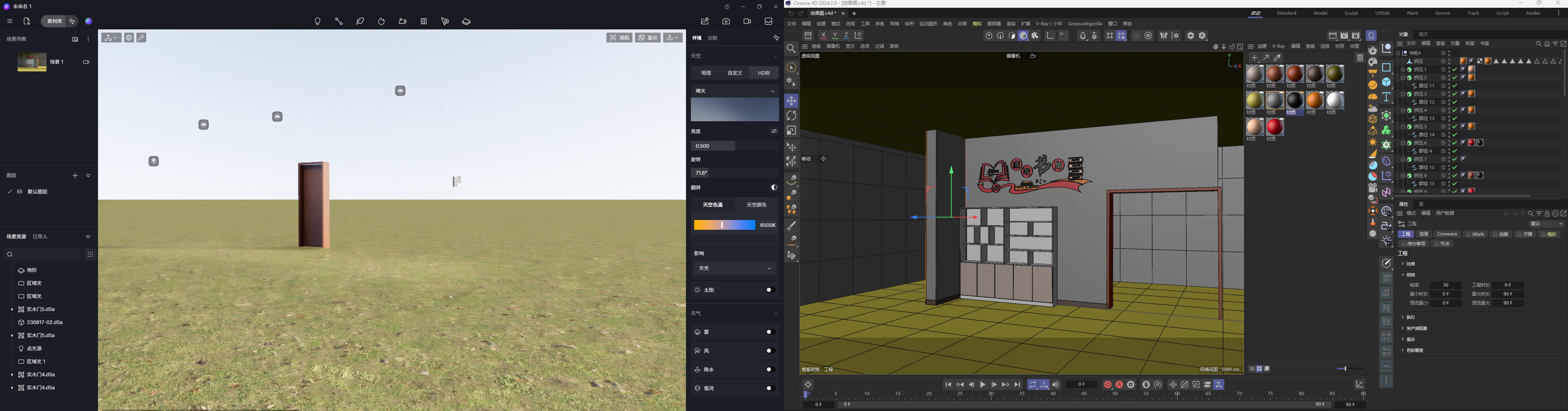The width and height of the screenshot is (1568, 411).
Task: Toggle visibility check of 默认图层 layer
Action: point(10,191)
